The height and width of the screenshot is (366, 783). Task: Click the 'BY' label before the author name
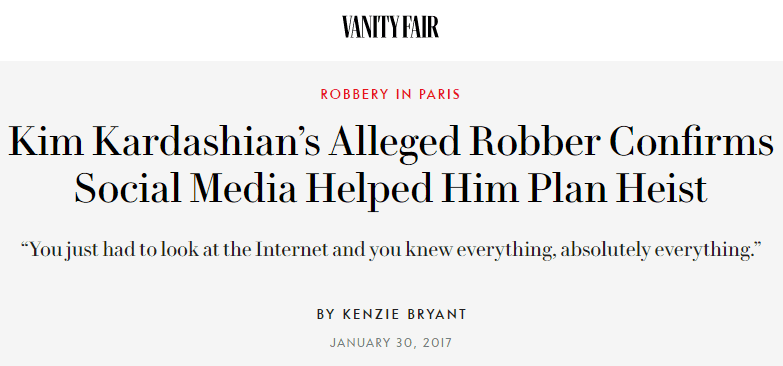click(325, 314)
